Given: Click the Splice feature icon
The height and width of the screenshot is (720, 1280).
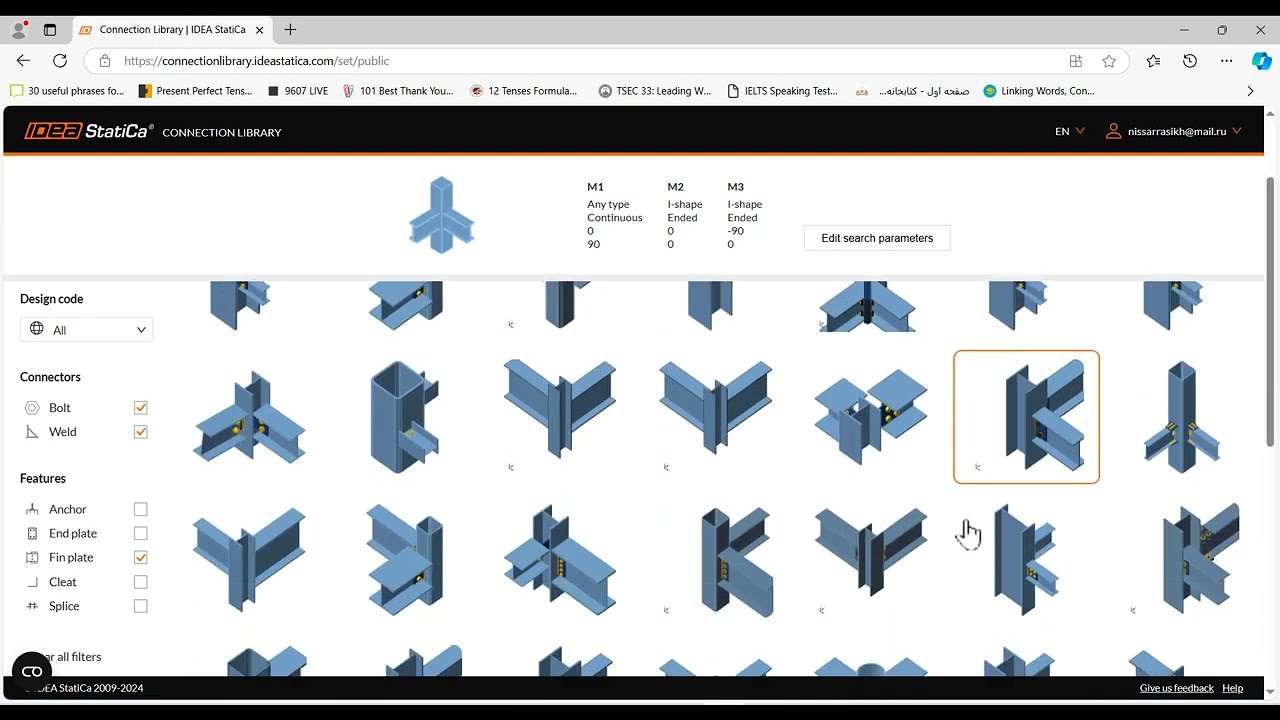Looking at the screenshot, I should (32, 606).
